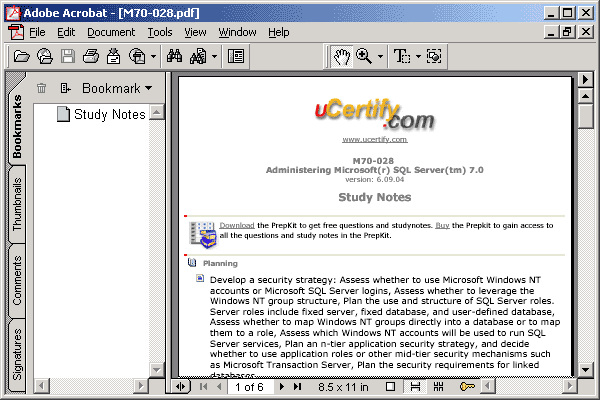Open the Help menu
The width and height of the screenshot is (600, 400).
click(279, 32)
